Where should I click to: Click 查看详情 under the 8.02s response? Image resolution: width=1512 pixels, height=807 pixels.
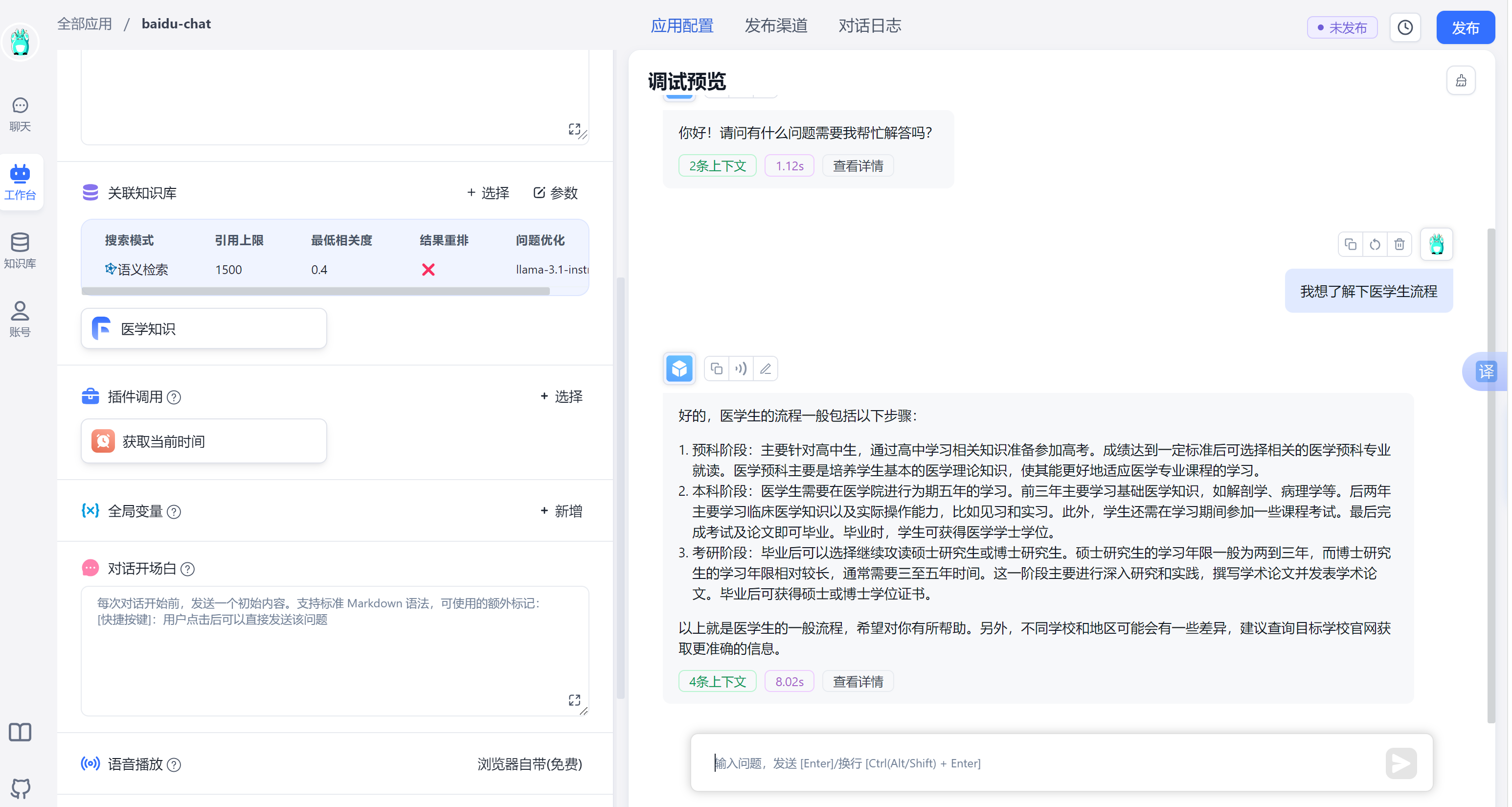tap(858, 681)
